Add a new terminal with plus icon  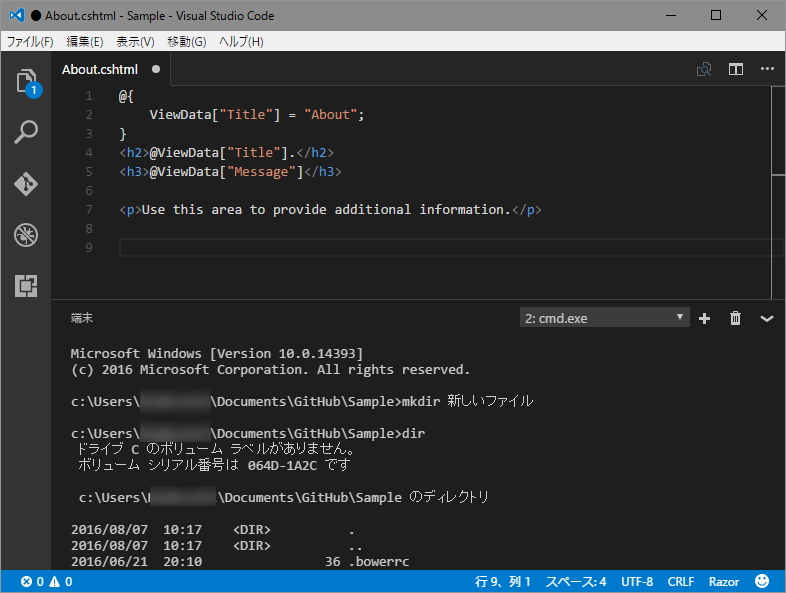(704, 318)
